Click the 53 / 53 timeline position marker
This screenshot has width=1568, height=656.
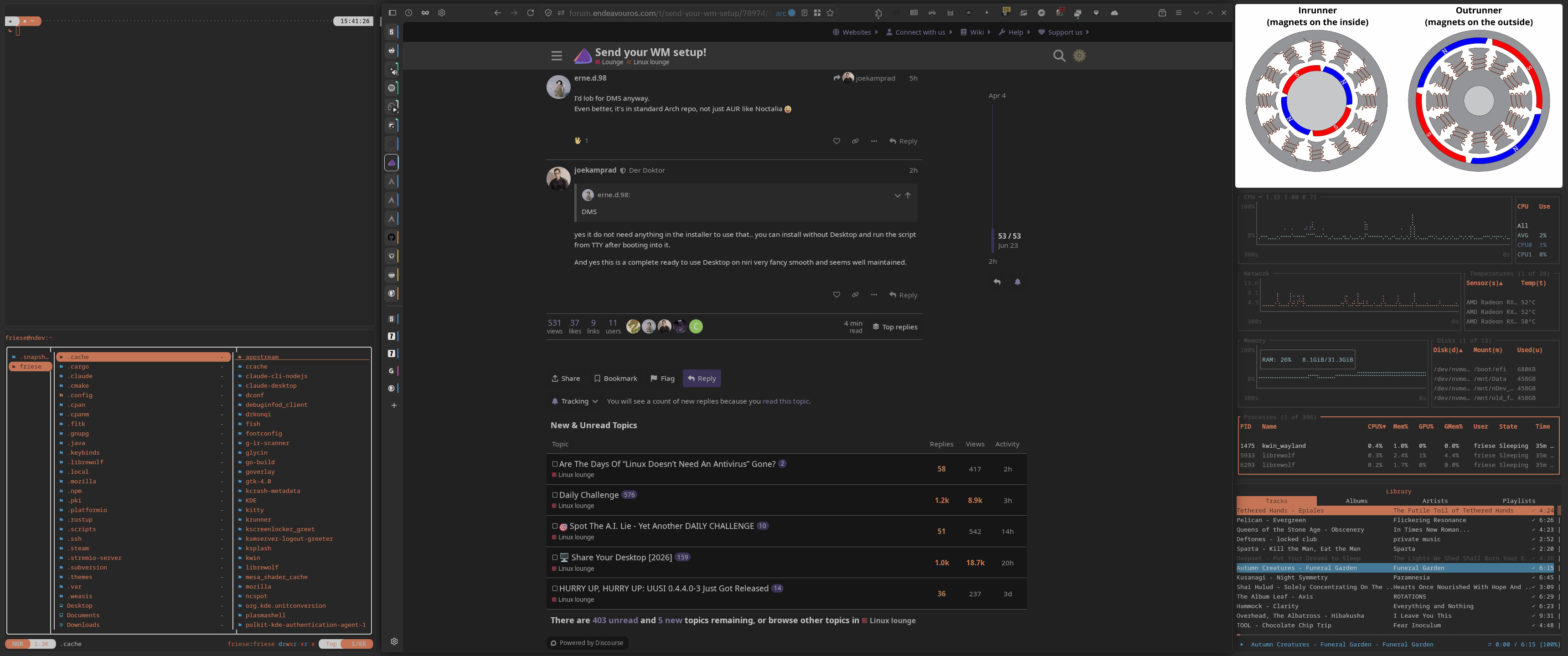[x=1009, y=236]
